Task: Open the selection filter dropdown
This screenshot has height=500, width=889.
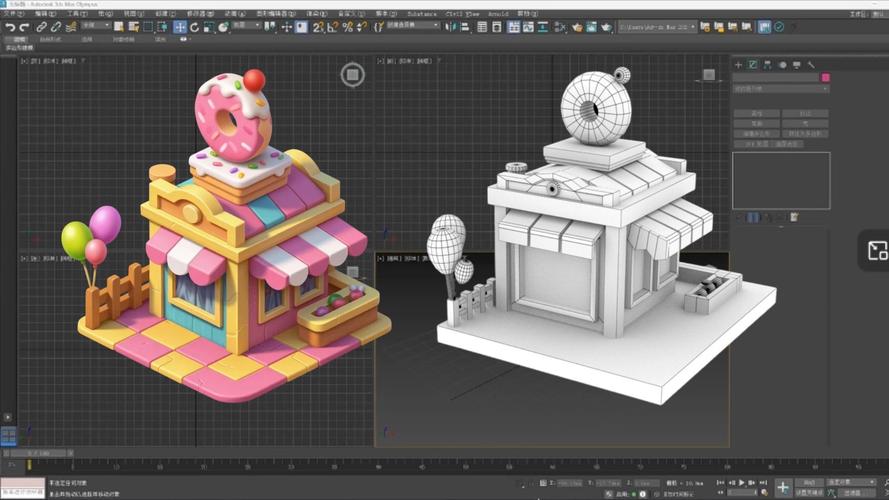Action: click(x=95, y=26)
